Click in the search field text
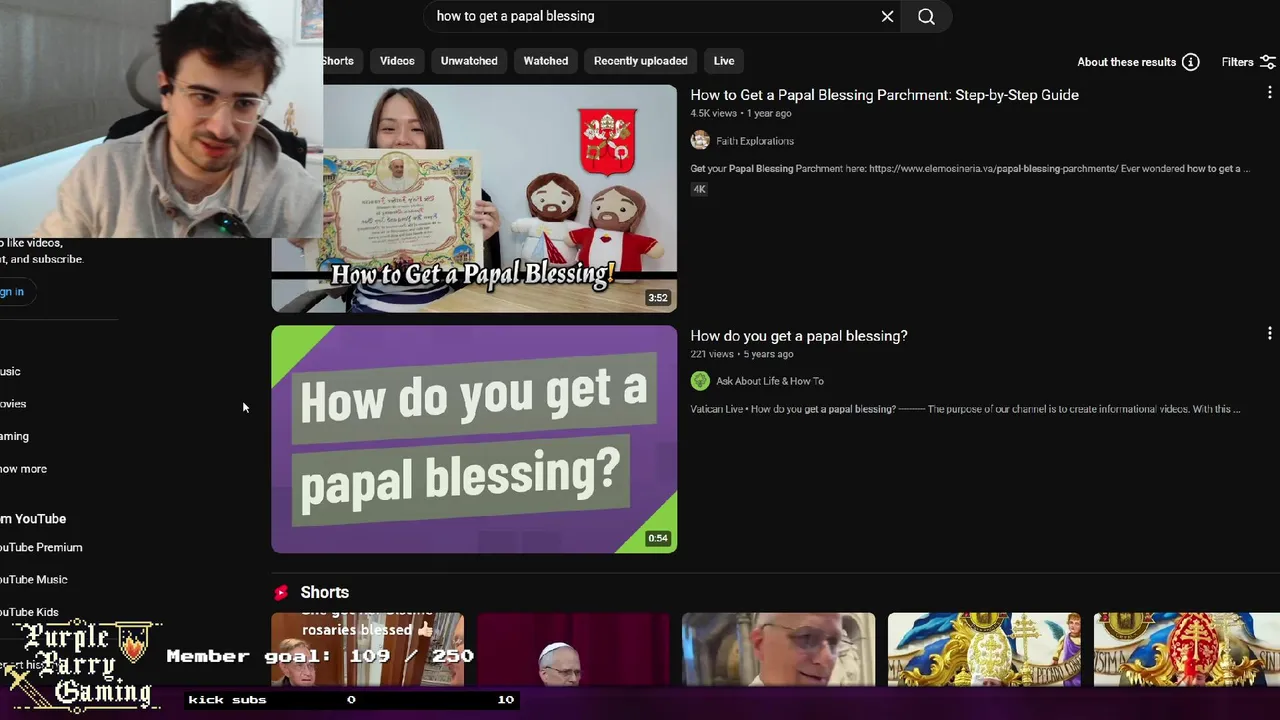 [515, 16]
